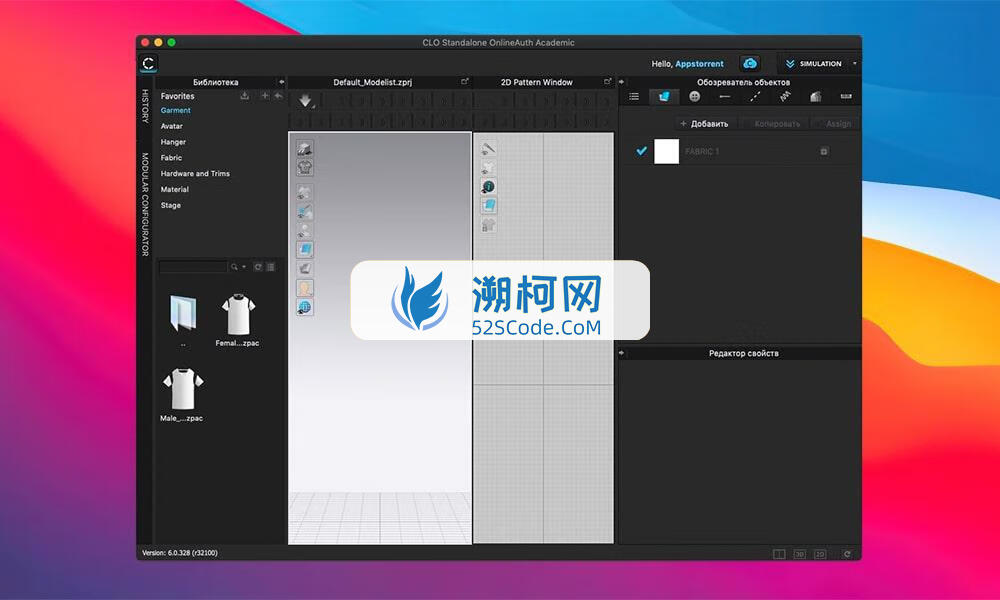Select Avatar in the library list
The image size is (1000, 600).
pyautogui.click(x=172, y=126)
